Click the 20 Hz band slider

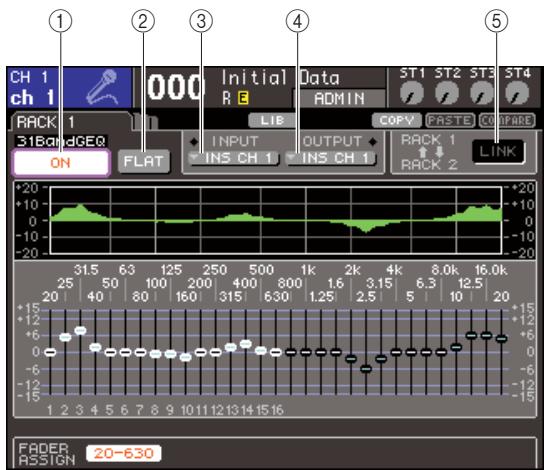(50, 352)
